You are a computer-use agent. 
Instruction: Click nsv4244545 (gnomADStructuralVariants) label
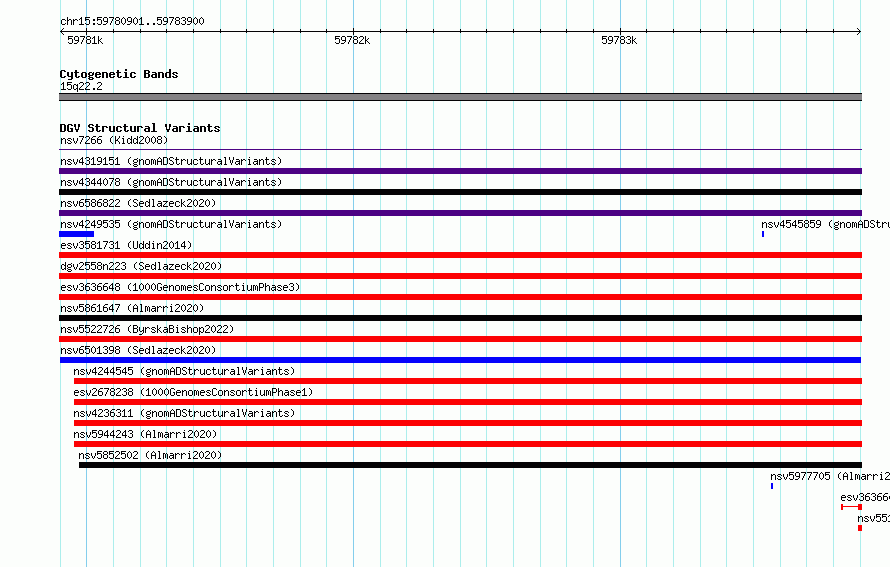184,371
